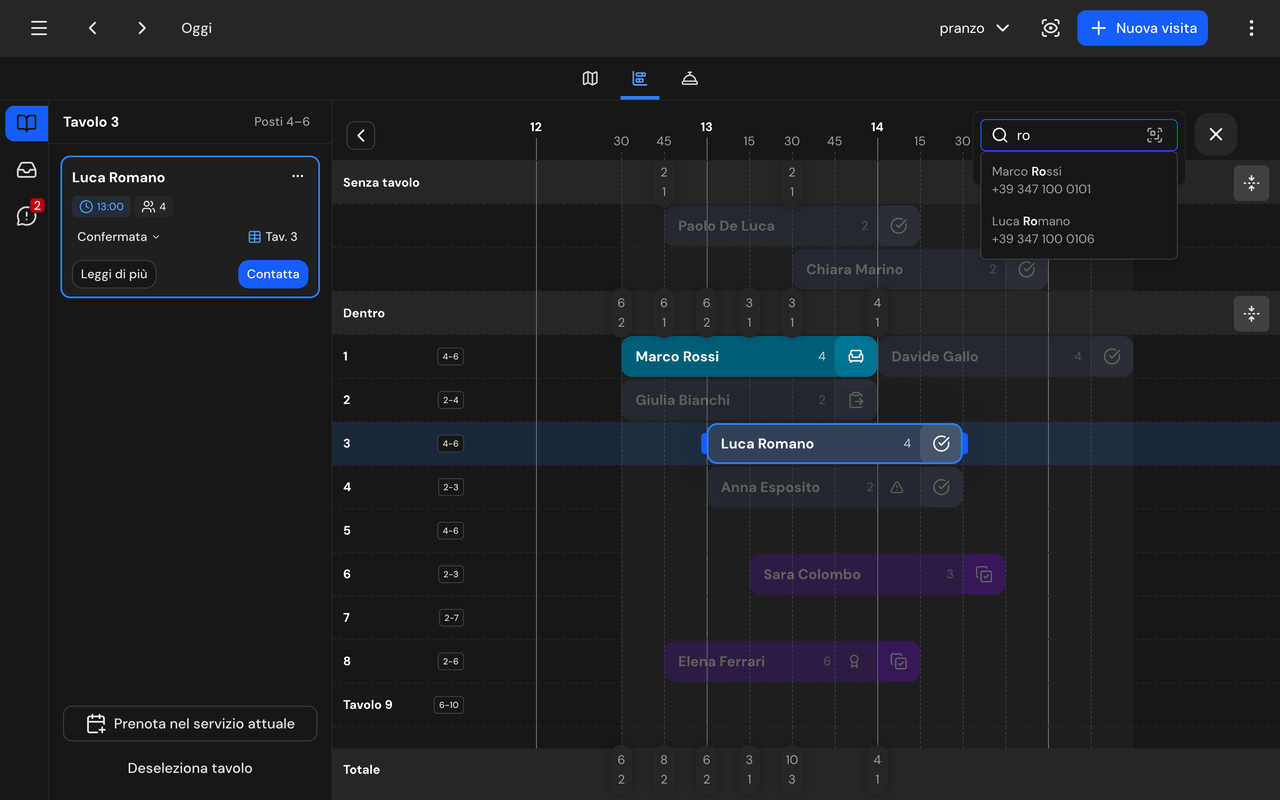Click Leggi di più button

coord(114,274)
